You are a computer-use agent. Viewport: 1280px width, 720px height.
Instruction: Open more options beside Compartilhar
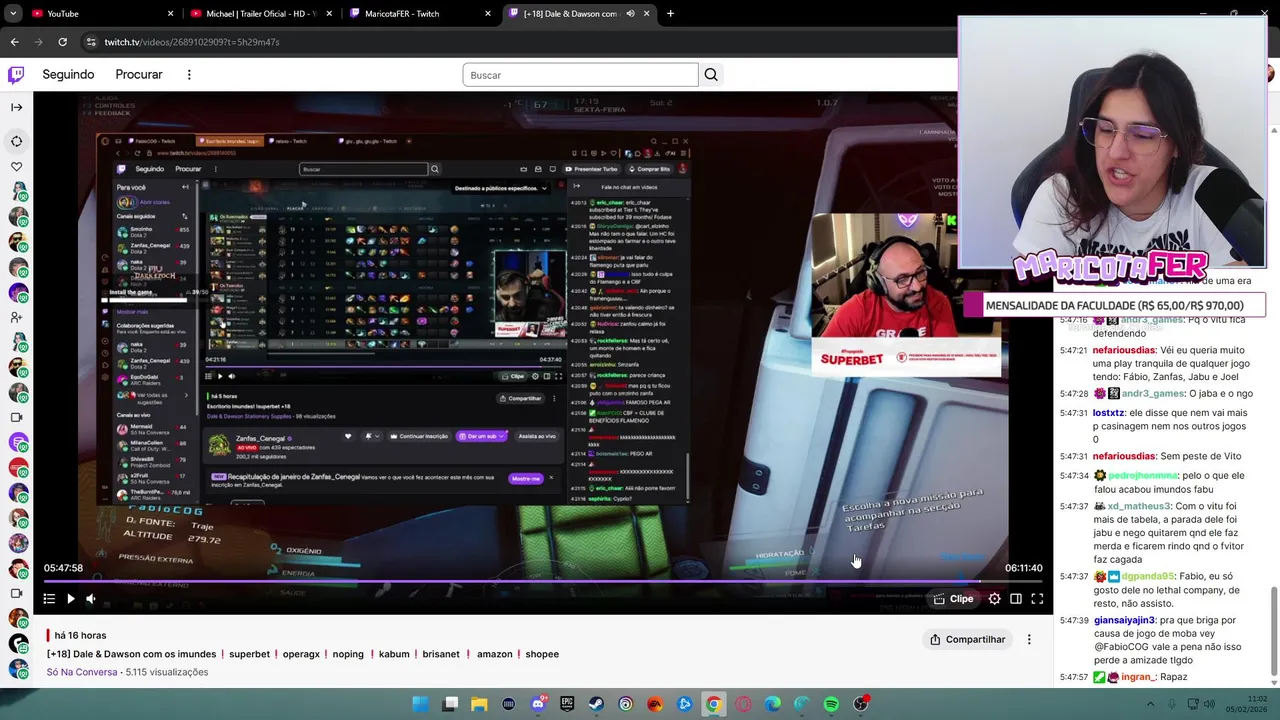pyautogui.click(x=1029, y=640)
